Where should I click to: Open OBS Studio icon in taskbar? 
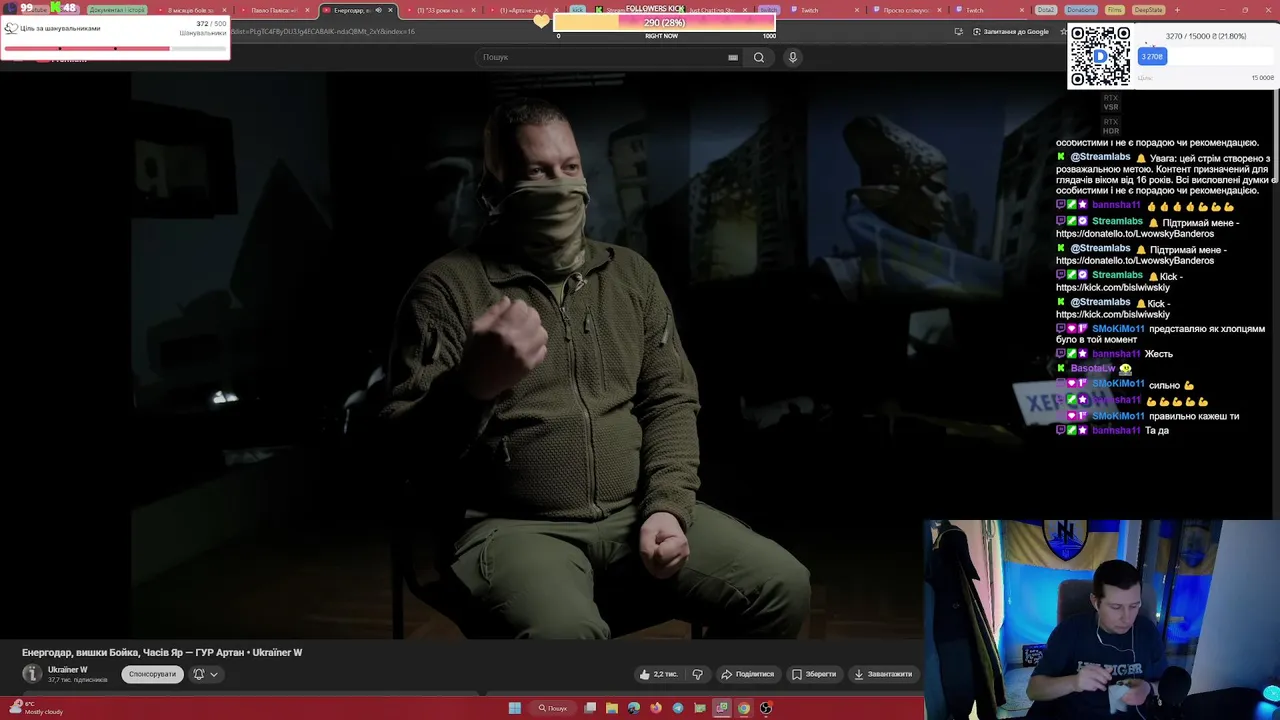pos(766,708)
